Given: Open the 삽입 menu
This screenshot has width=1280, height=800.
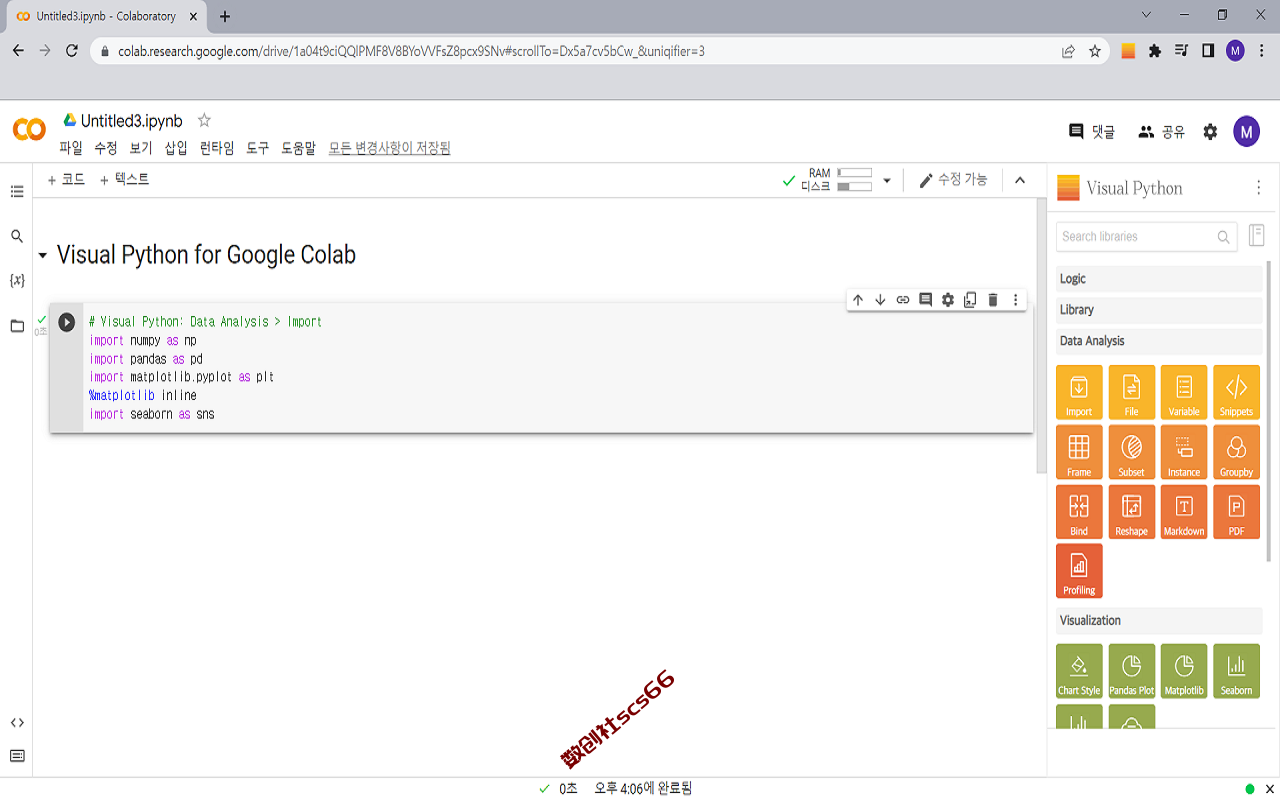Looking at the screenshot, I should (x=176, y=148).
